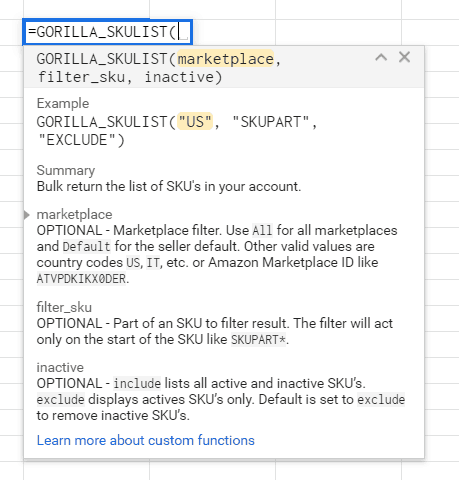Click the "EXCLUDE" example argument

76,140
